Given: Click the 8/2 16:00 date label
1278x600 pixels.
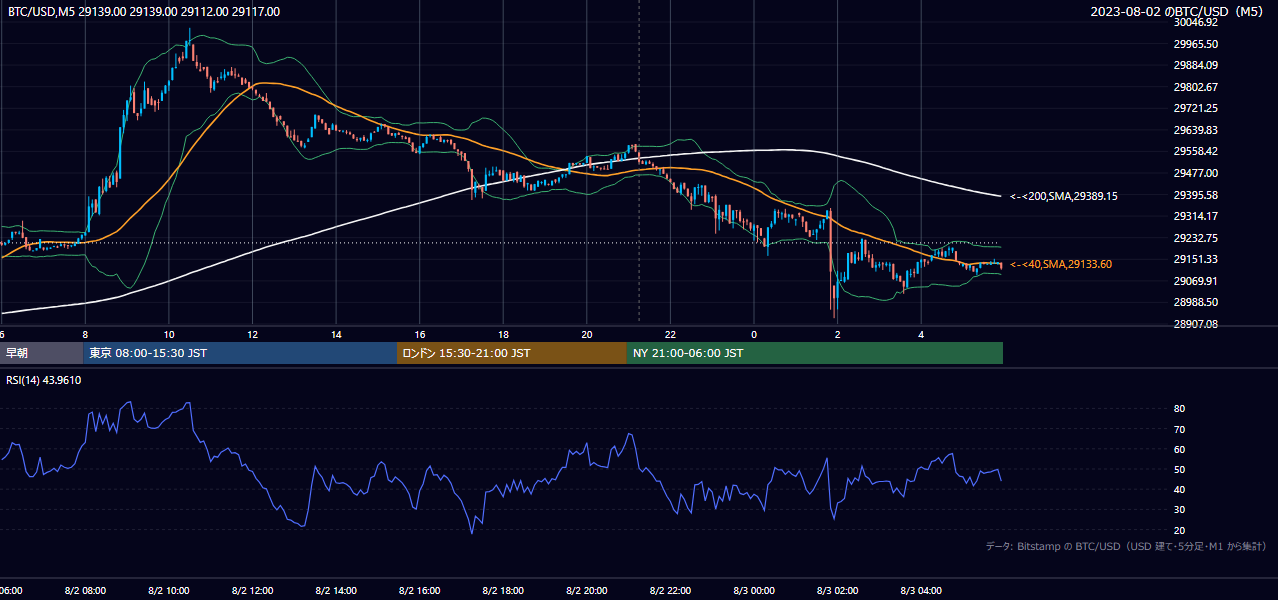Looking at the screenshot, I should [420, 591].
